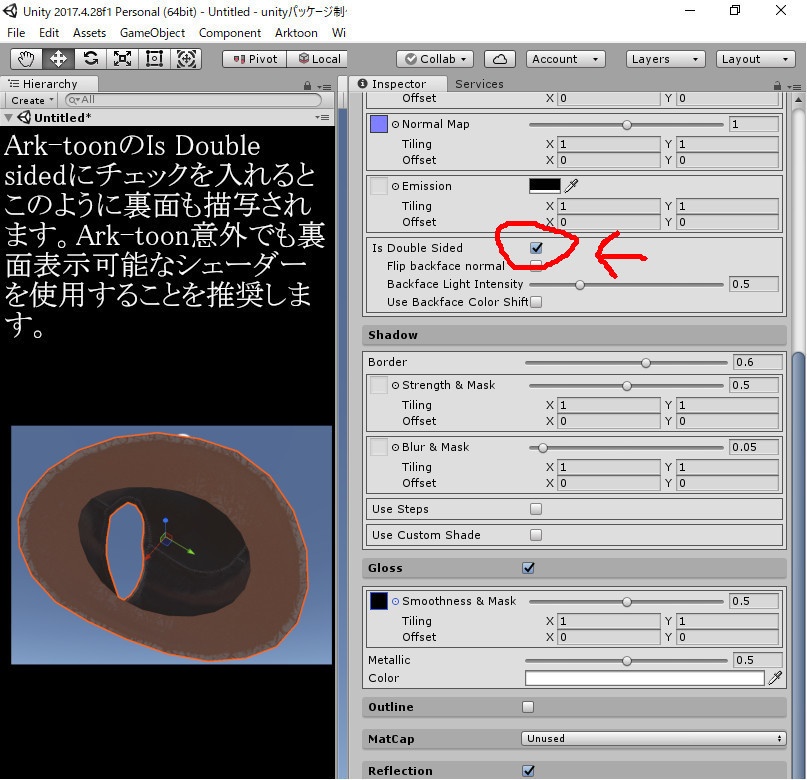Select the Scale tool in toolbar
This screenshot has height=780, width=807.
[x=122, y=59]
